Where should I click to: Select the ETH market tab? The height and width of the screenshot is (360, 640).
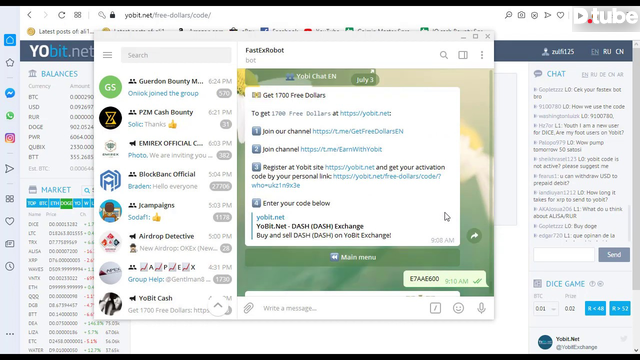click(x=54, y=203)
